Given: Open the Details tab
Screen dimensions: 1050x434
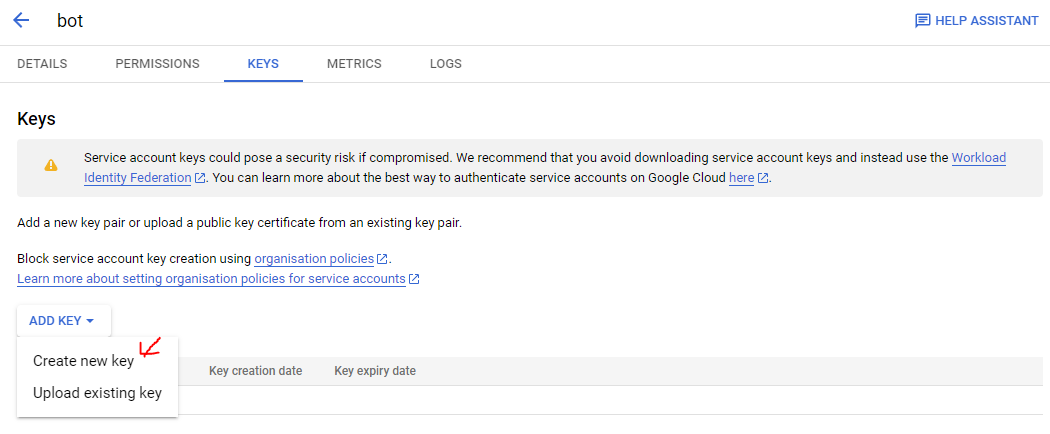Looking at the screenshot, I should coord(42,64).
